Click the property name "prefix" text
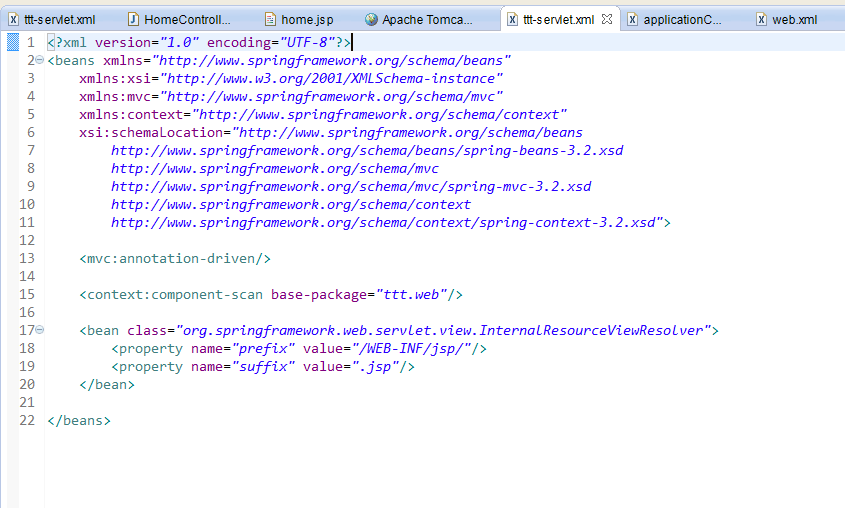 coord(263,349)
